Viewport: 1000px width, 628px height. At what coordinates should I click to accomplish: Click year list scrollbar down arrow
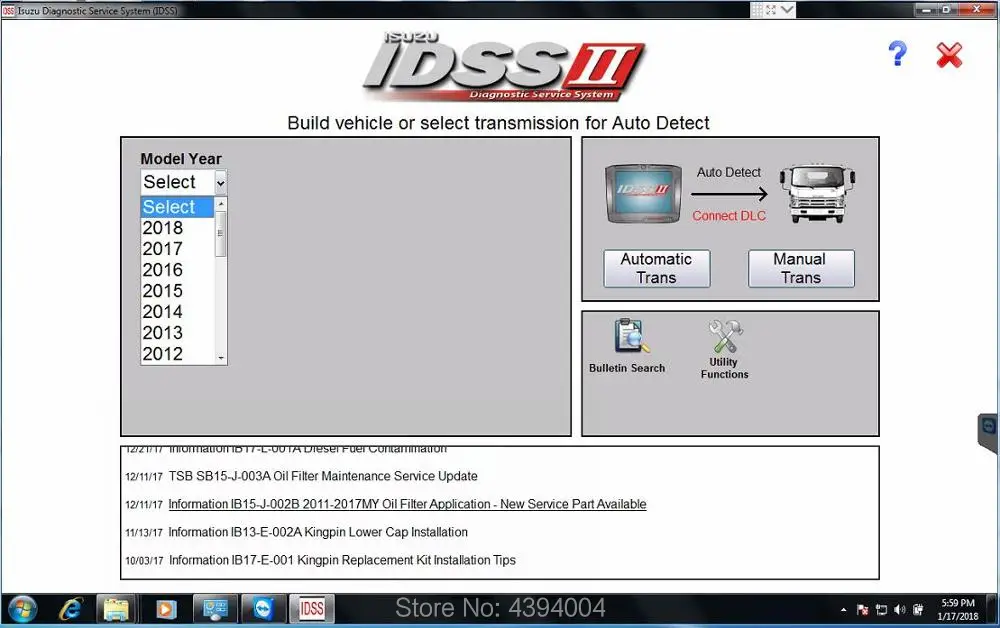[221, 358]
